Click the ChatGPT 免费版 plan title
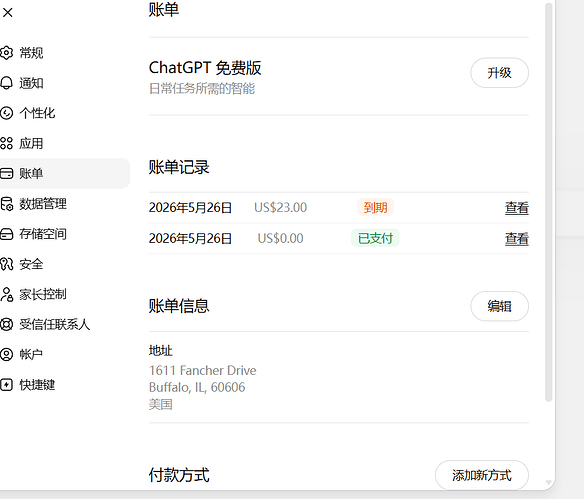 tap(205, 68)
